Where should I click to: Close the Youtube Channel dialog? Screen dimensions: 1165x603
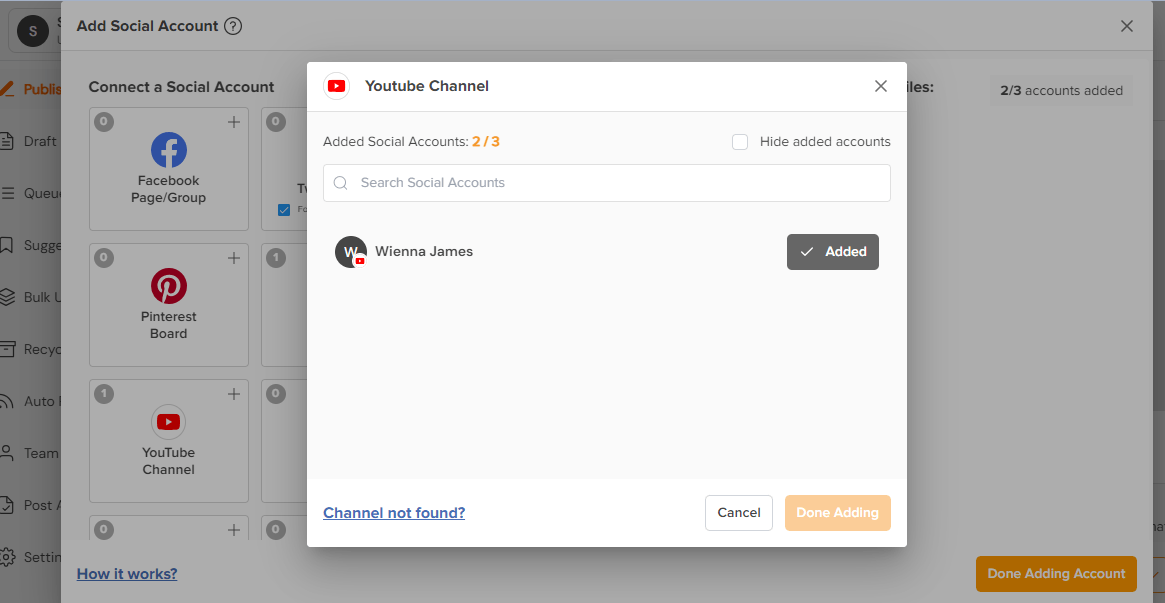coord(880,86)
